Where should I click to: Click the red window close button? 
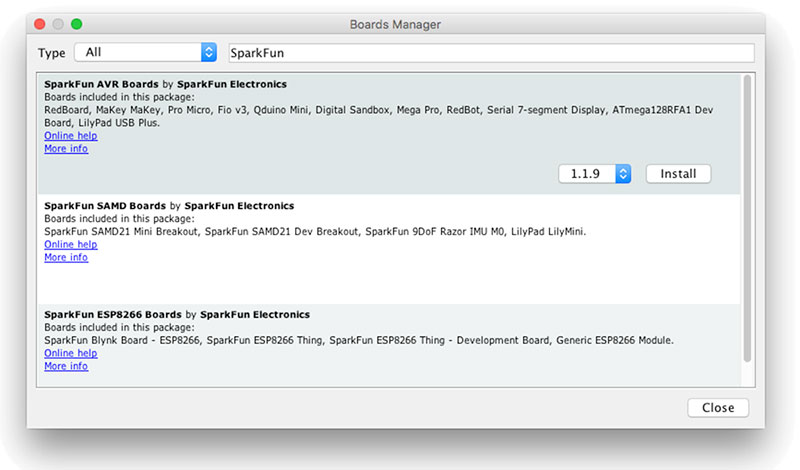coord(40,24)
